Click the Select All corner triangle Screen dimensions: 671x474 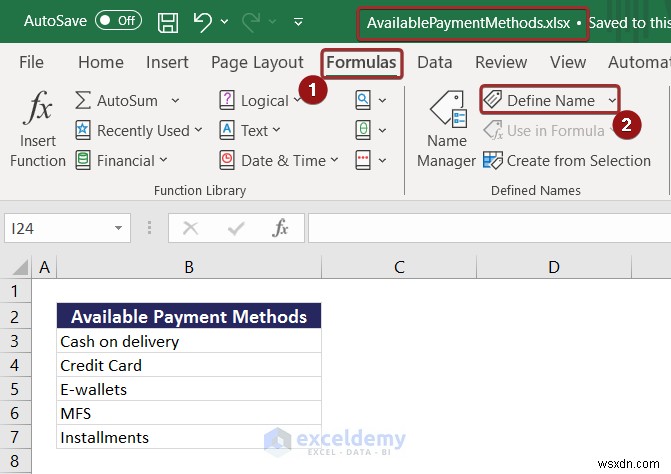19,267
